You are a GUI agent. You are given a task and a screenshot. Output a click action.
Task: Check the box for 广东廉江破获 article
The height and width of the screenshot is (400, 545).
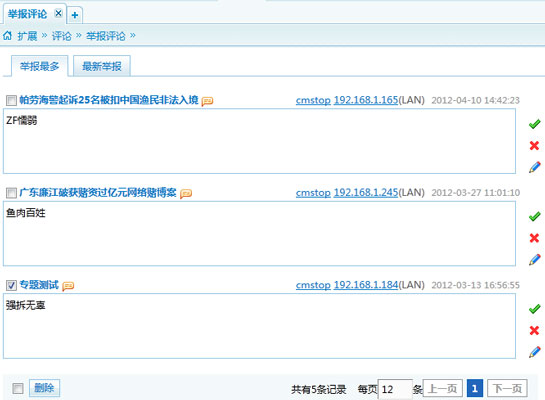click(11, 193)
